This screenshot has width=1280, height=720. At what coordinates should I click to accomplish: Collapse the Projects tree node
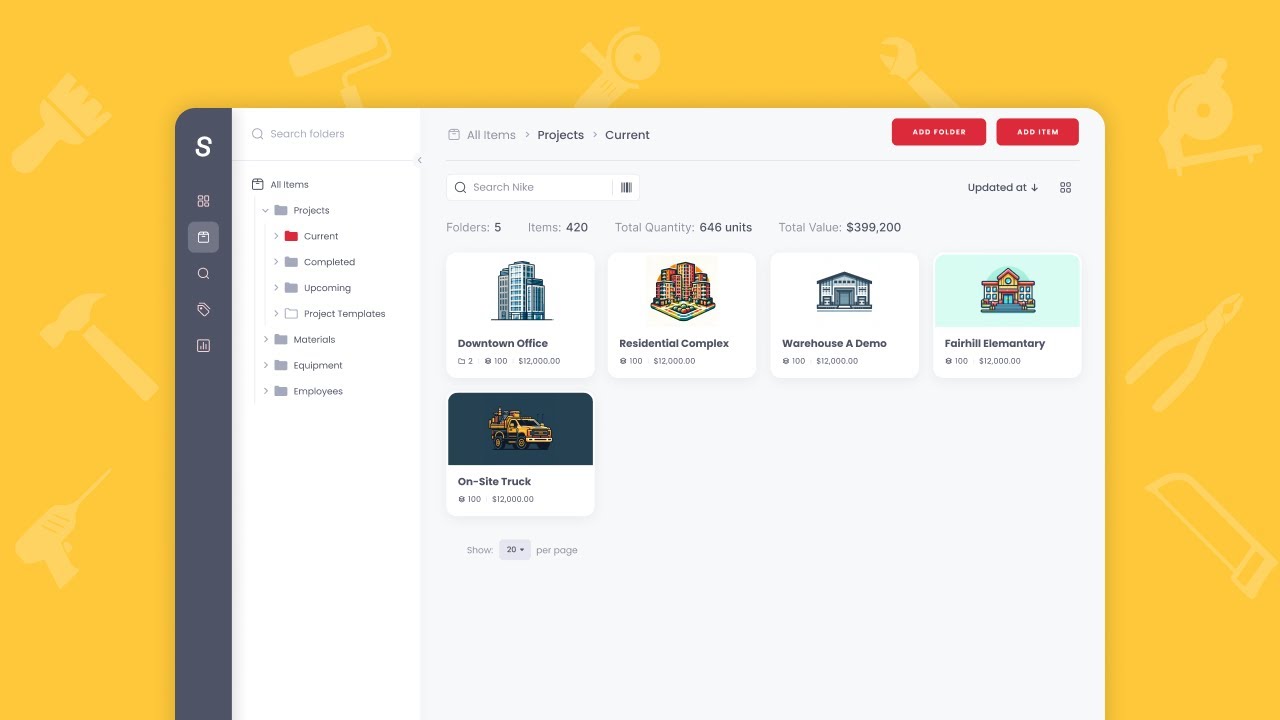(x=266, y=211)
